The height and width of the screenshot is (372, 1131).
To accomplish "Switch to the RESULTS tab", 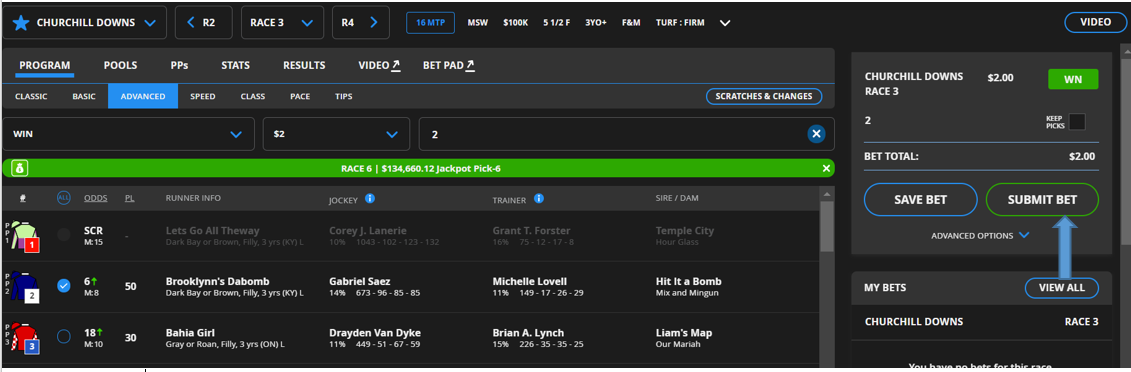I will point(304,65).
